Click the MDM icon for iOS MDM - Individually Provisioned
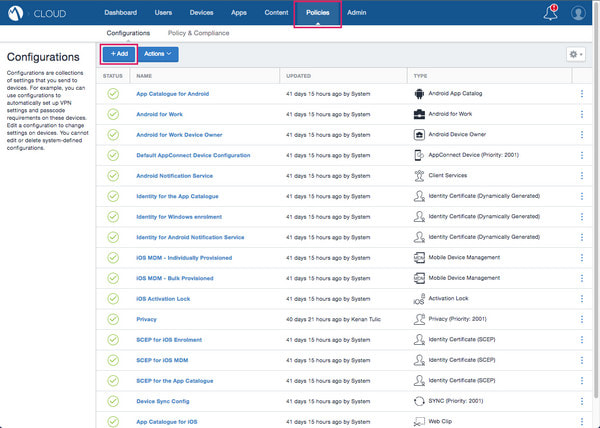 pos(419,257)
